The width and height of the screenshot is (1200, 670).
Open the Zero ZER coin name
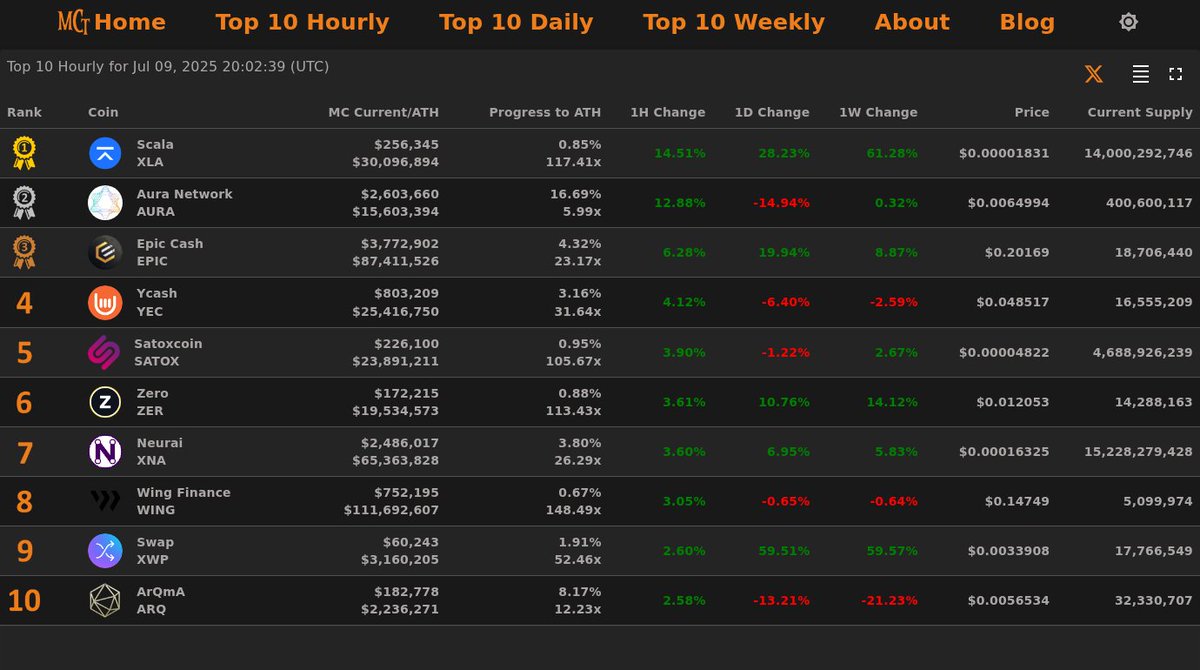pos(152,402)
